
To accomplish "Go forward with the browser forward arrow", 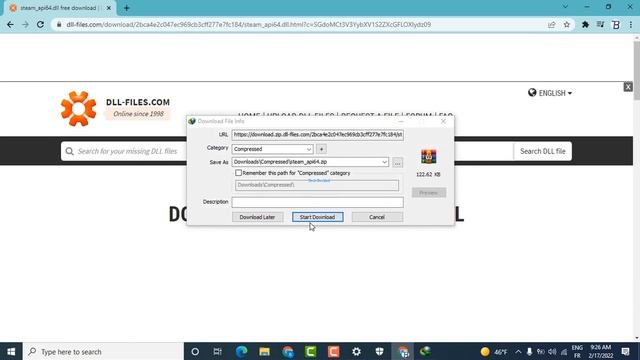I will tap(25, 24).
